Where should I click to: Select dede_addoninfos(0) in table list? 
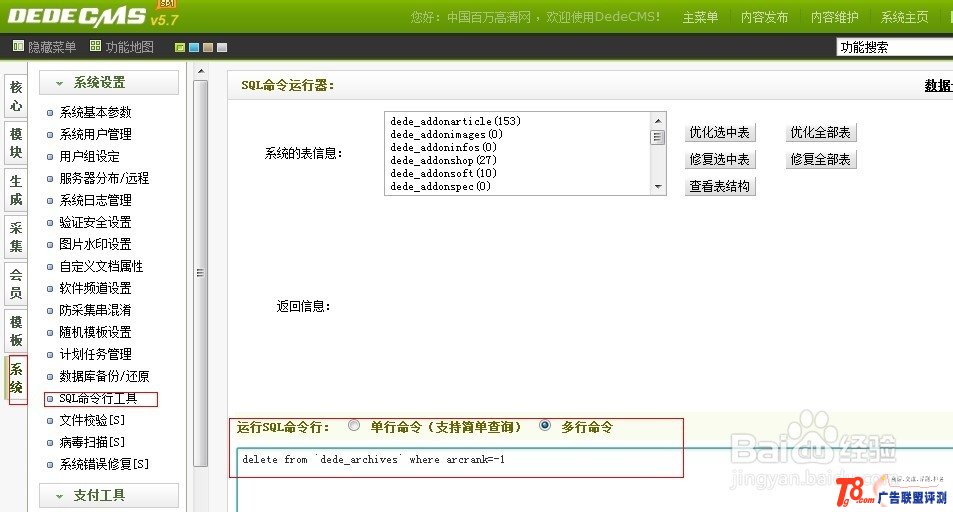pos(443,147)
